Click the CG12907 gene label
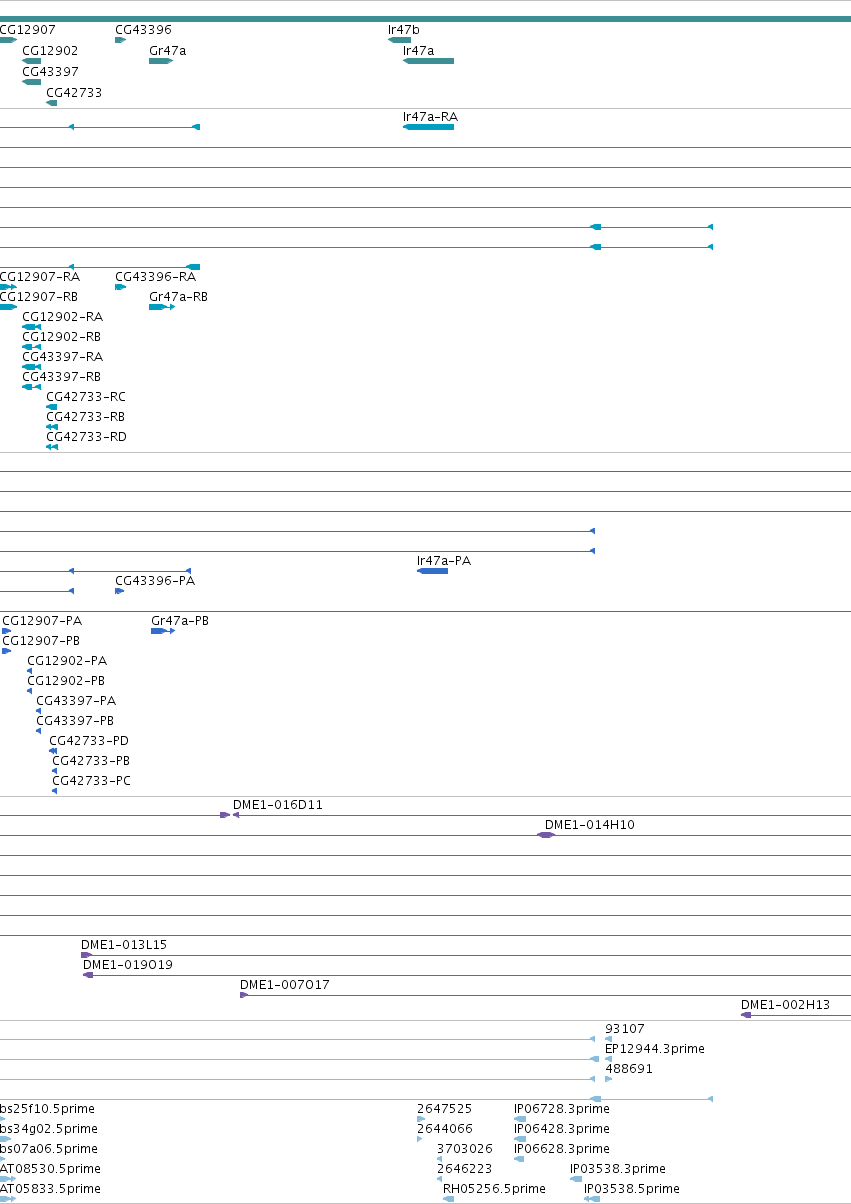The height and width of the screenshot is (1204, 851). 28,30
